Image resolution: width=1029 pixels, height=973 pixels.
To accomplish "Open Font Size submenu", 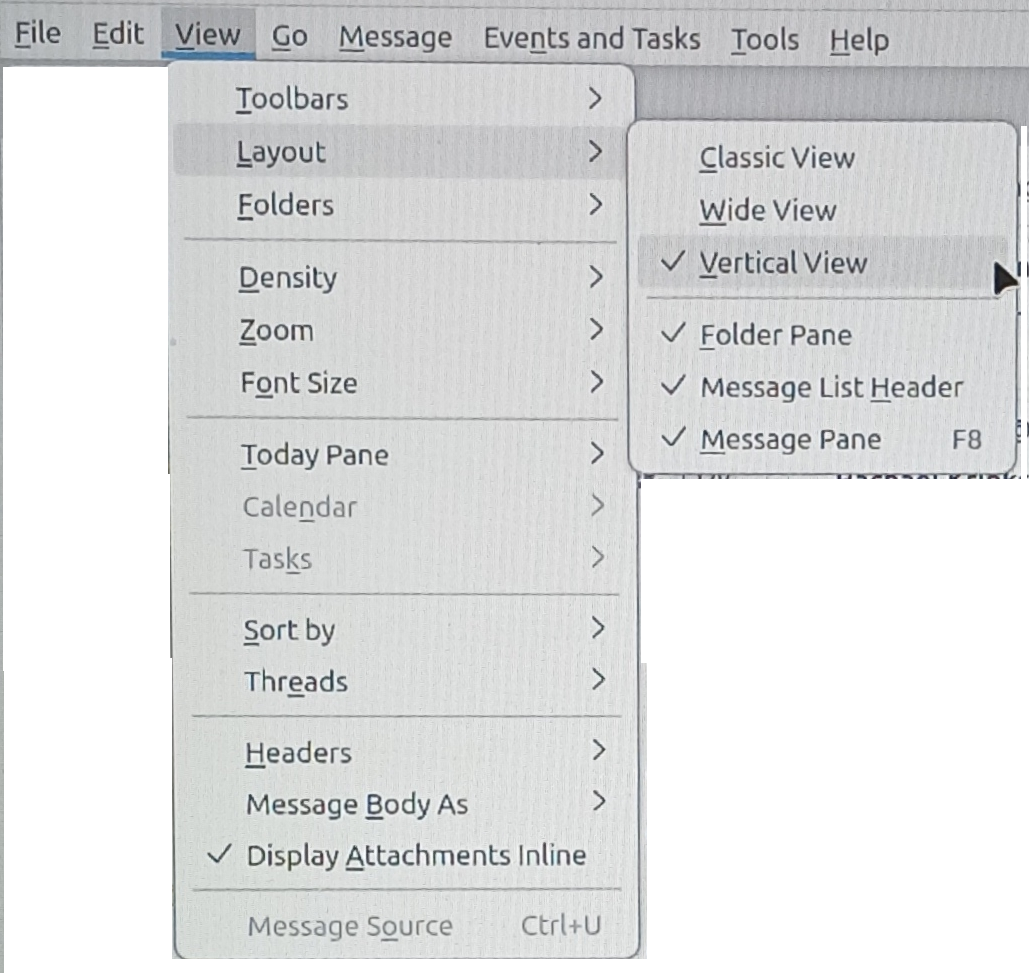I will click(x=400, y=383).
